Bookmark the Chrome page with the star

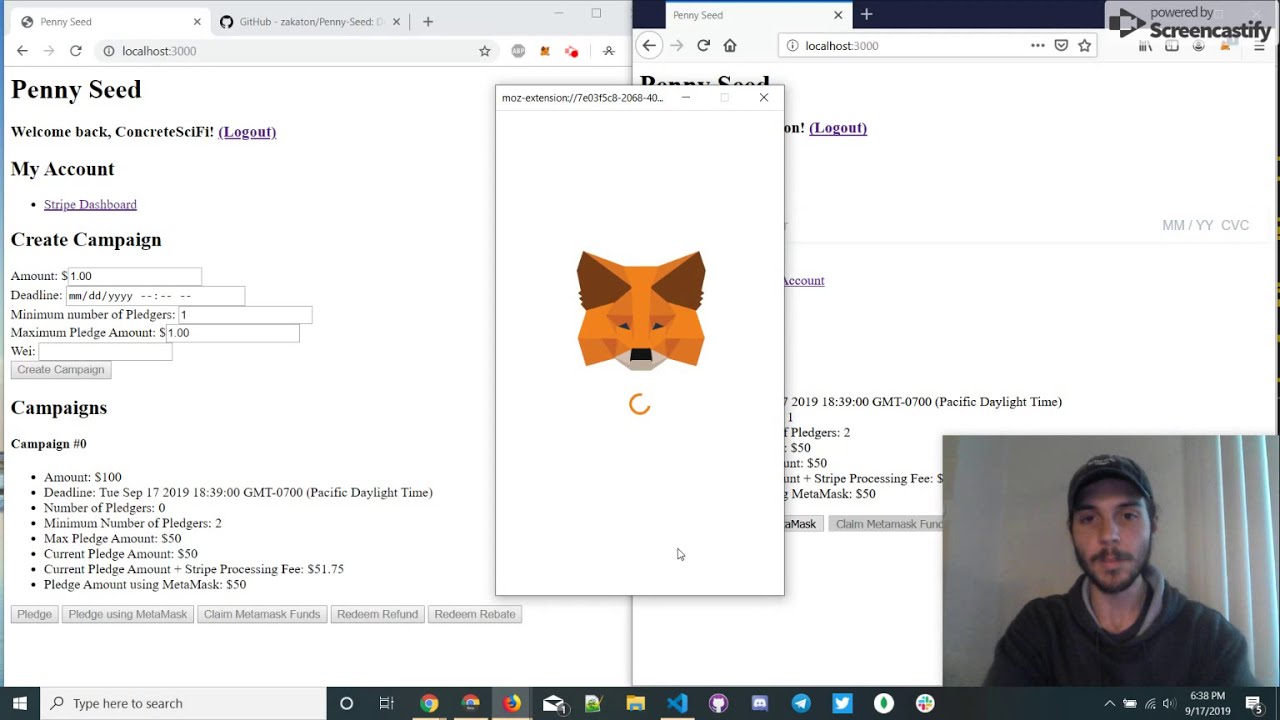tap(485, 51)
